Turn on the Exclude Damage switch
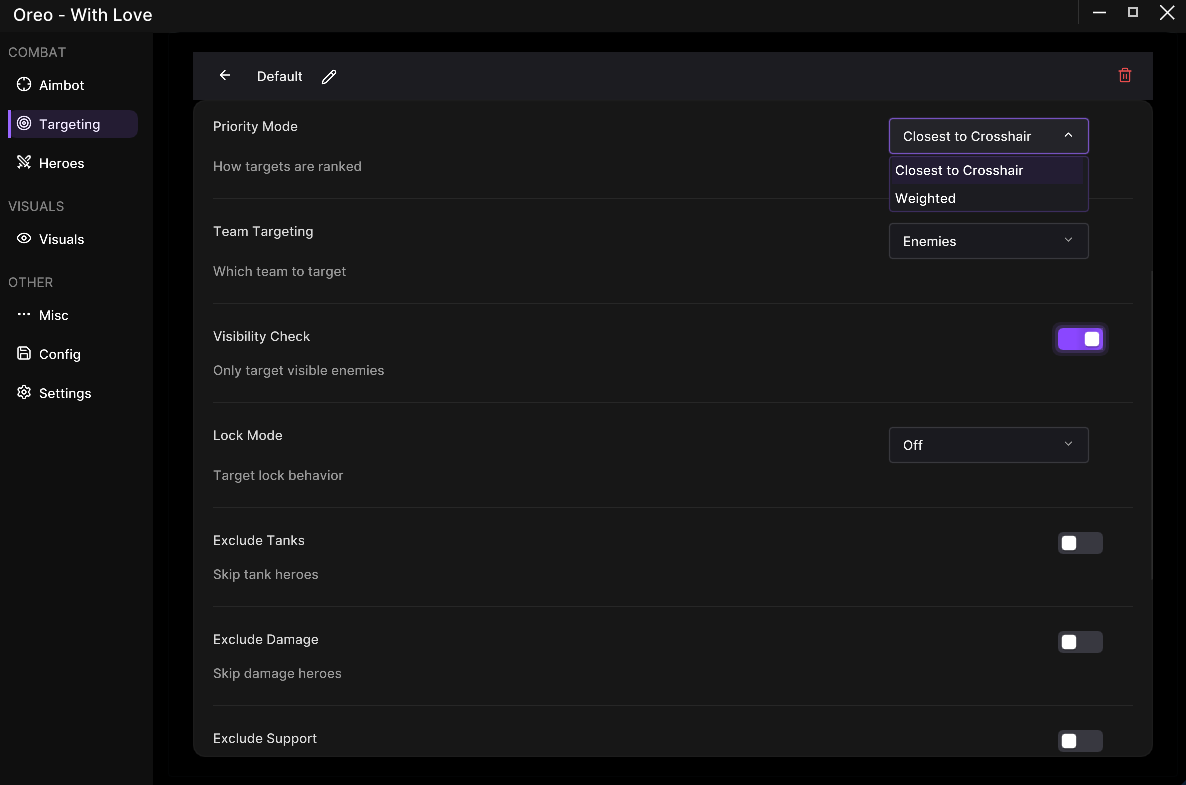The height and width of the screenshot is (785, 1186). (x=1080, y=642)
